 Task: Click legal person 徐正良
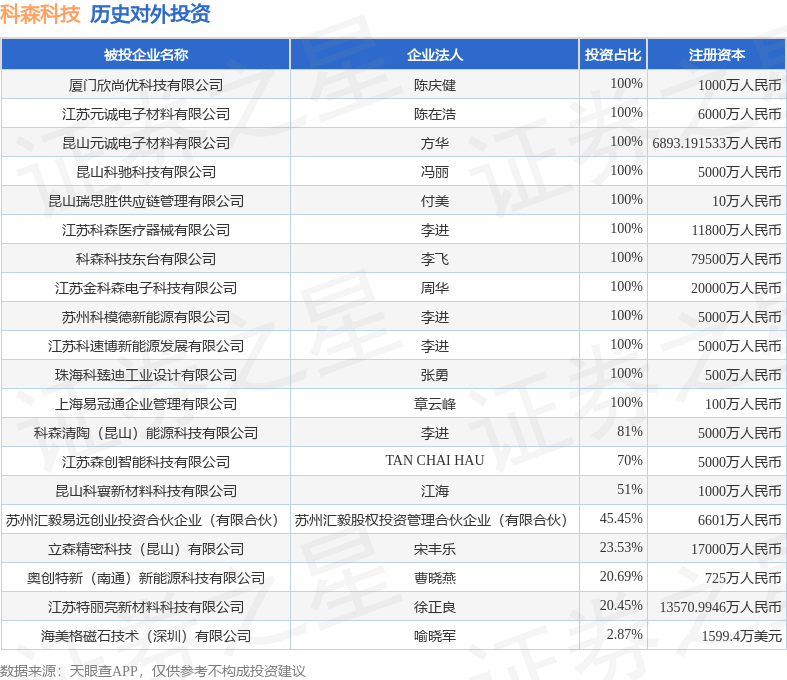435,607
